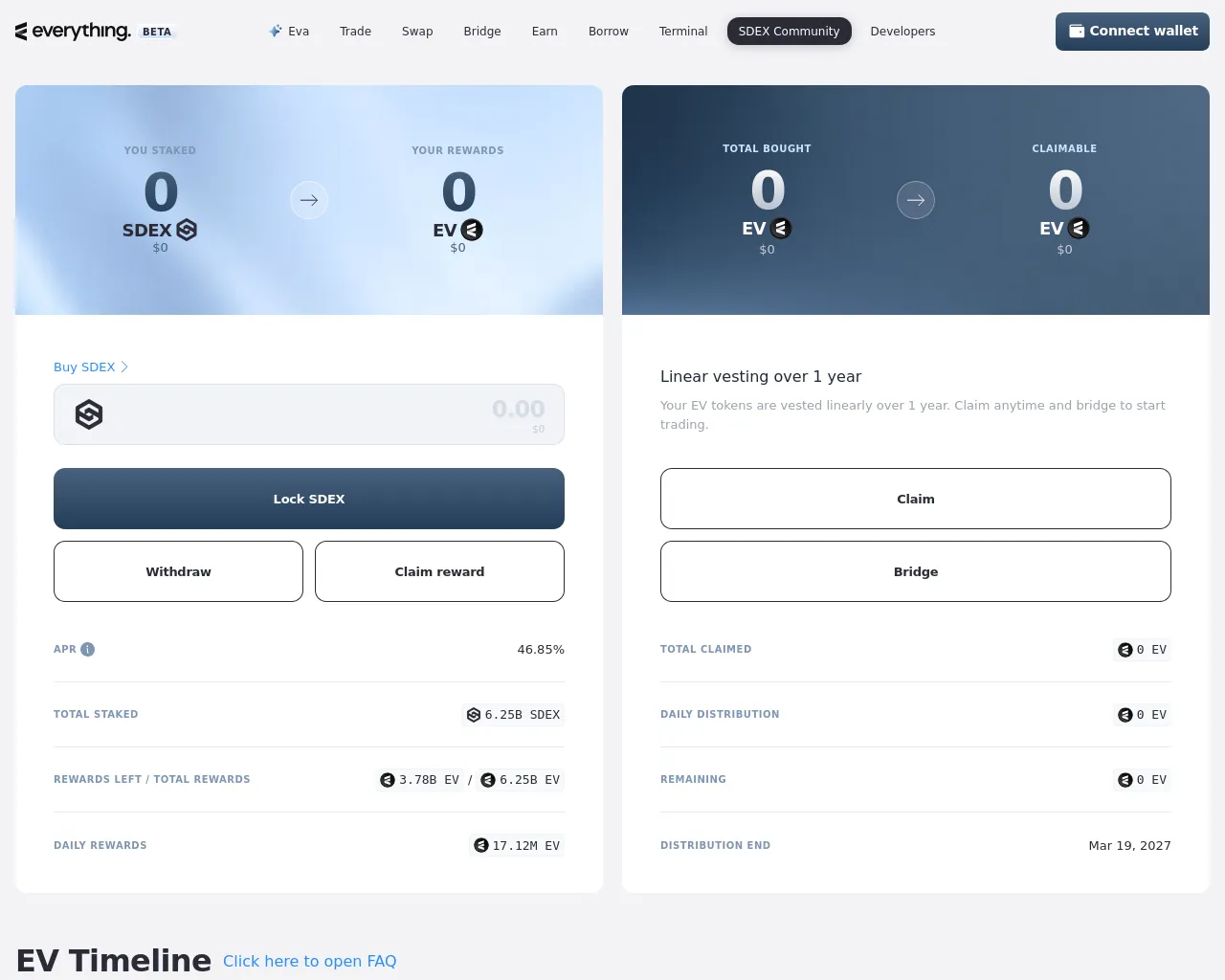1225x980 pixels.
Task: Click the DISTRIBUTION END label
Action: [715, 845]
